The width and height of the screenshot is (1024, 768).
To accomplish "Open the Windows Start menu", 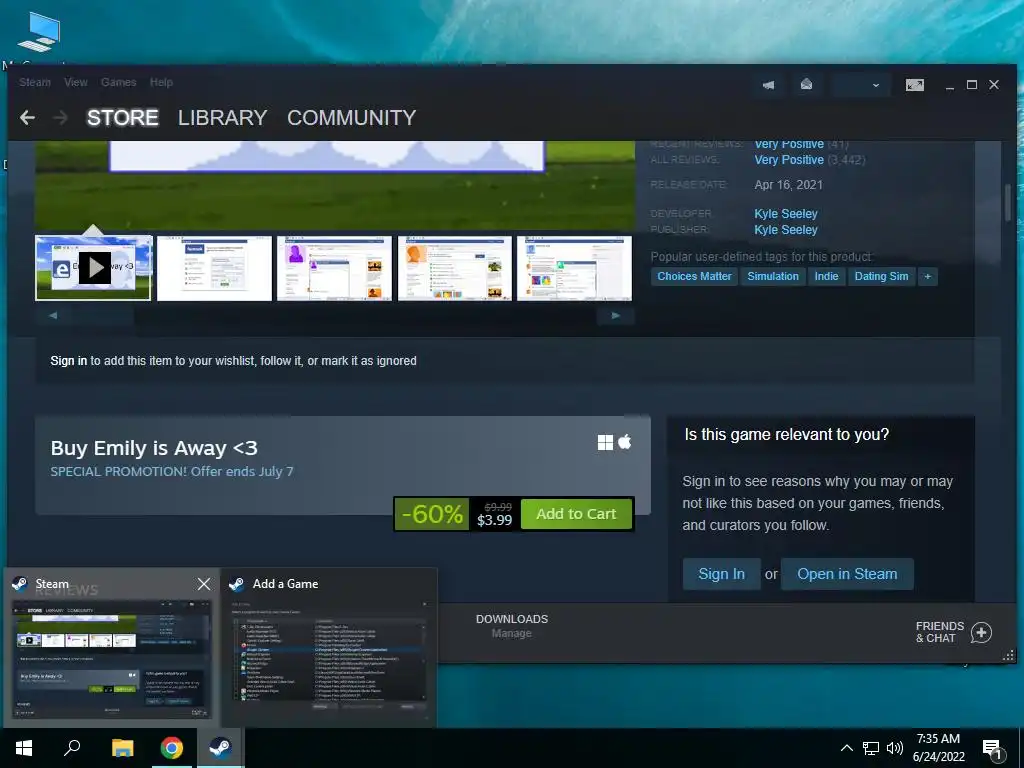I will (24, 748).
